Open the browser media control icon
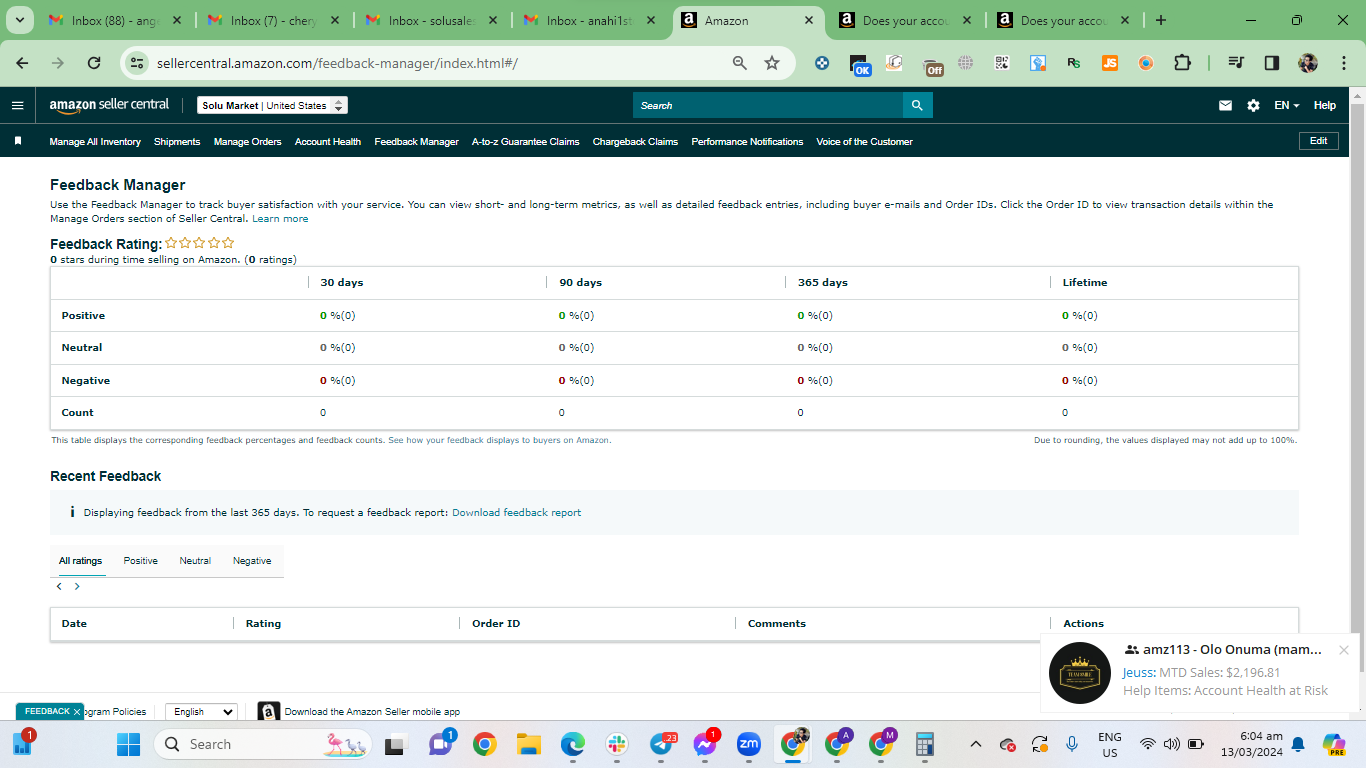 click(x=1236, y=63)
